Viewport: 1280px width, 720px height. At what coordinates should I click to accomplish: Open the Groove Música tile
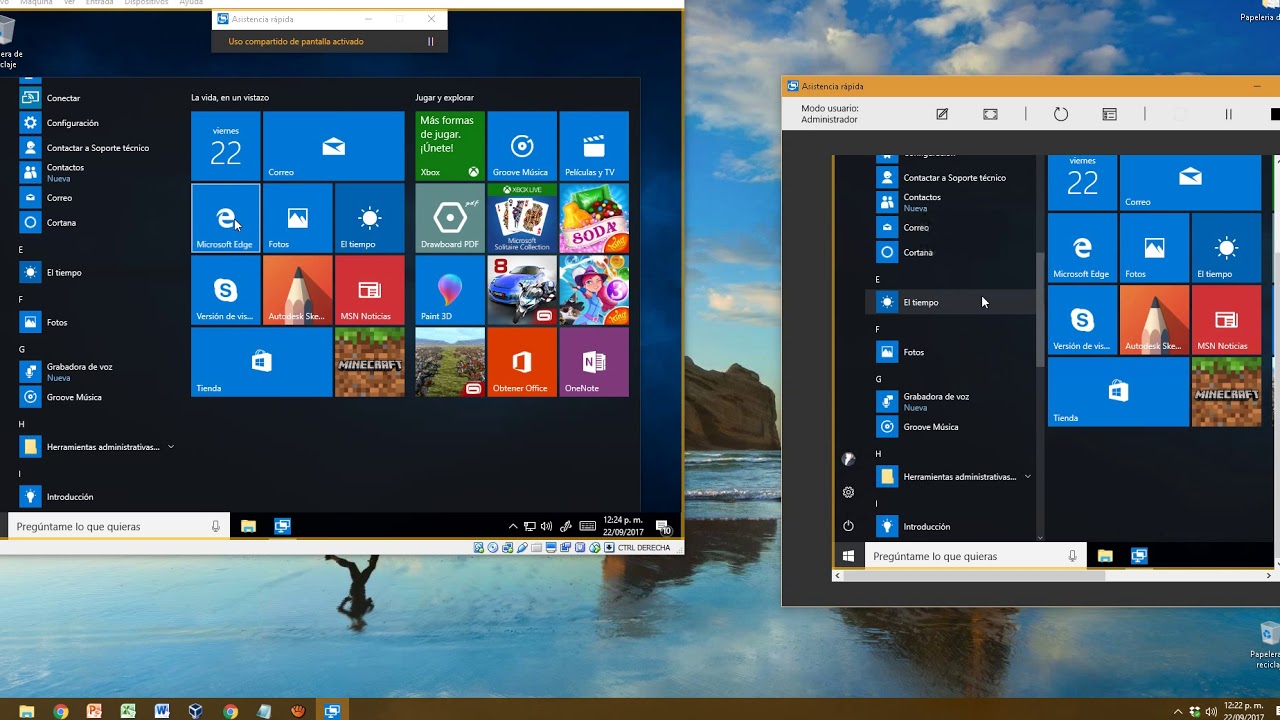click(521, 146)
